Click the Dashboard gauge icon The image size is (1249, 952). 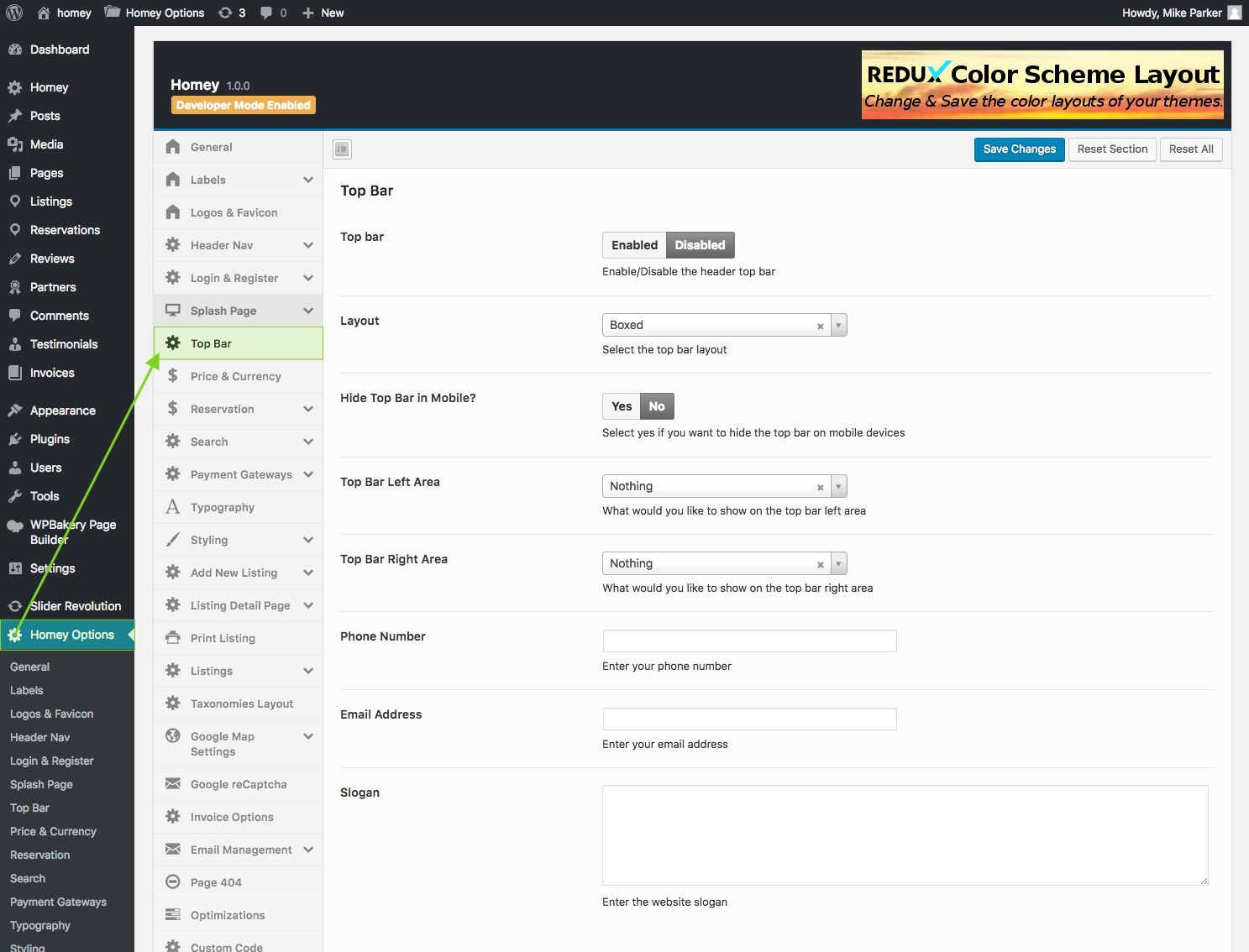pyautogui.click(x=14, y=50)
